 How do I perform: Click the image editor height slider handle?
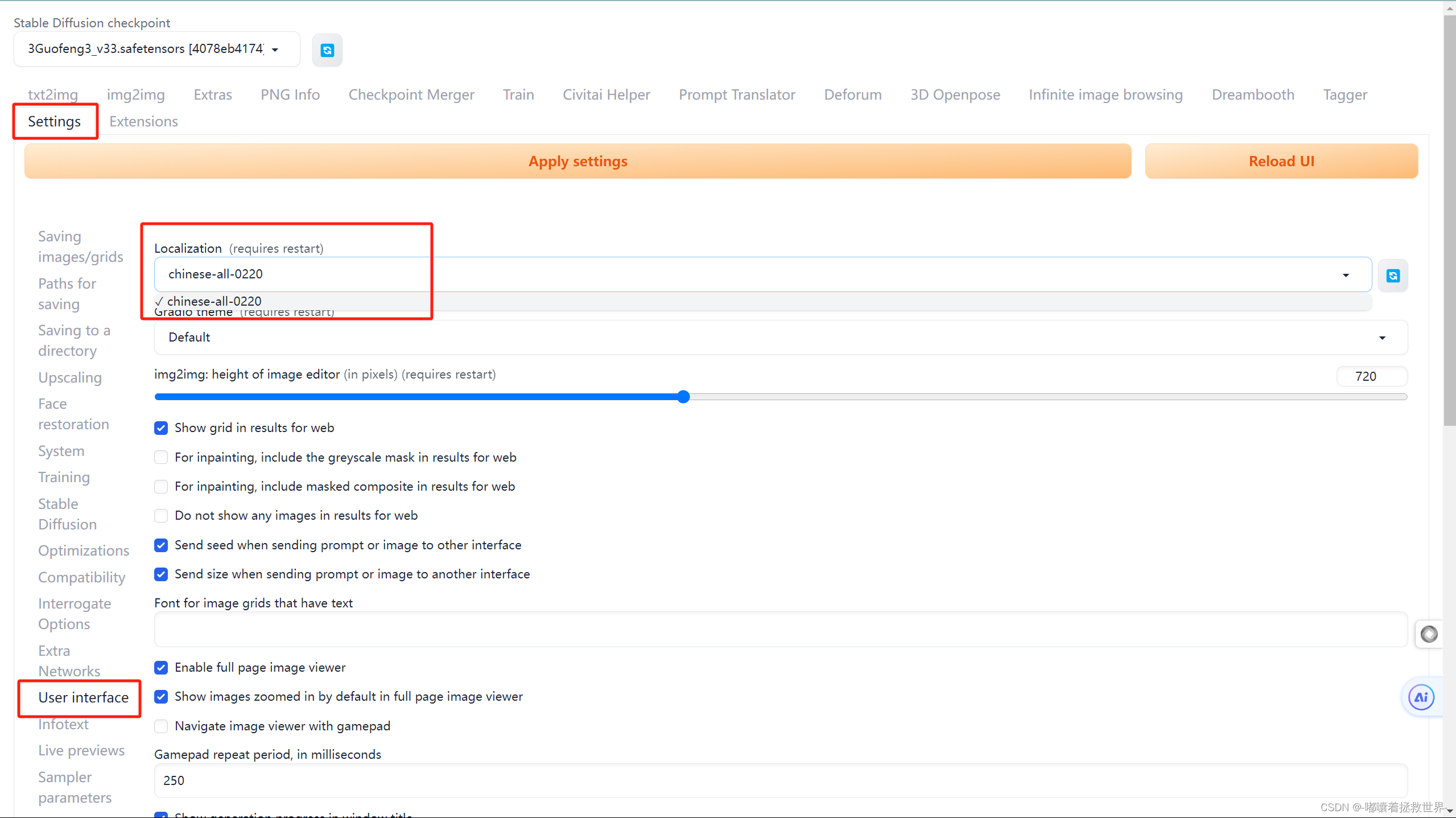[683, 397]
